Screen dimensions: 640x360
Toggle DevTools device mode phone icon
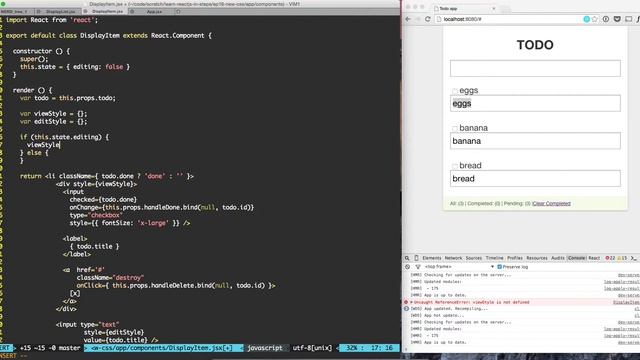[x=416, y=258]
